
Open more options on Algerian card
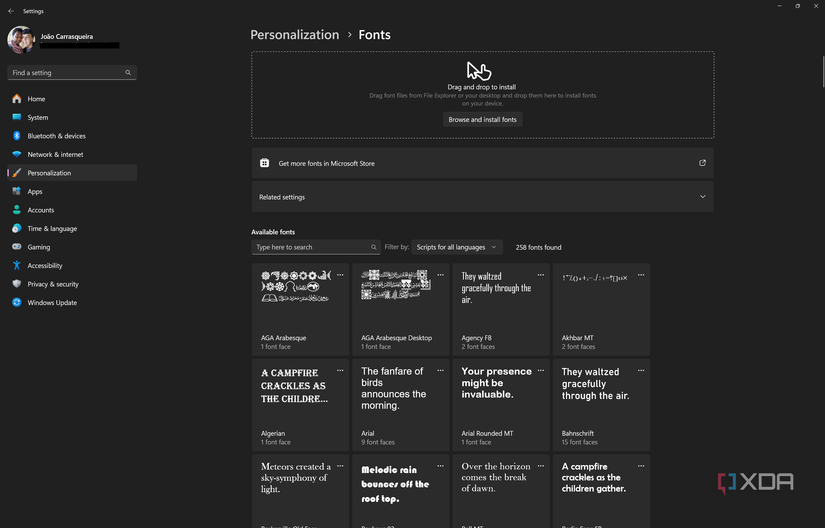coord(340,370)
